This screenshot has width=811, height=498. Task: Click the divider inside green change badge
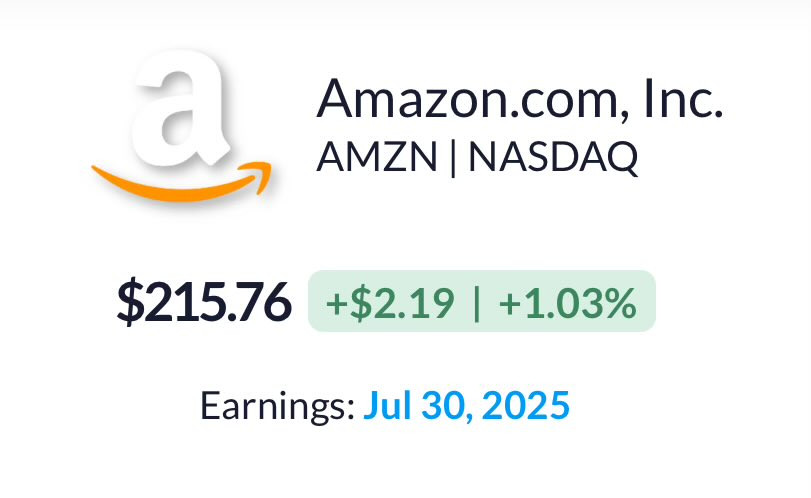coord(477,303)
